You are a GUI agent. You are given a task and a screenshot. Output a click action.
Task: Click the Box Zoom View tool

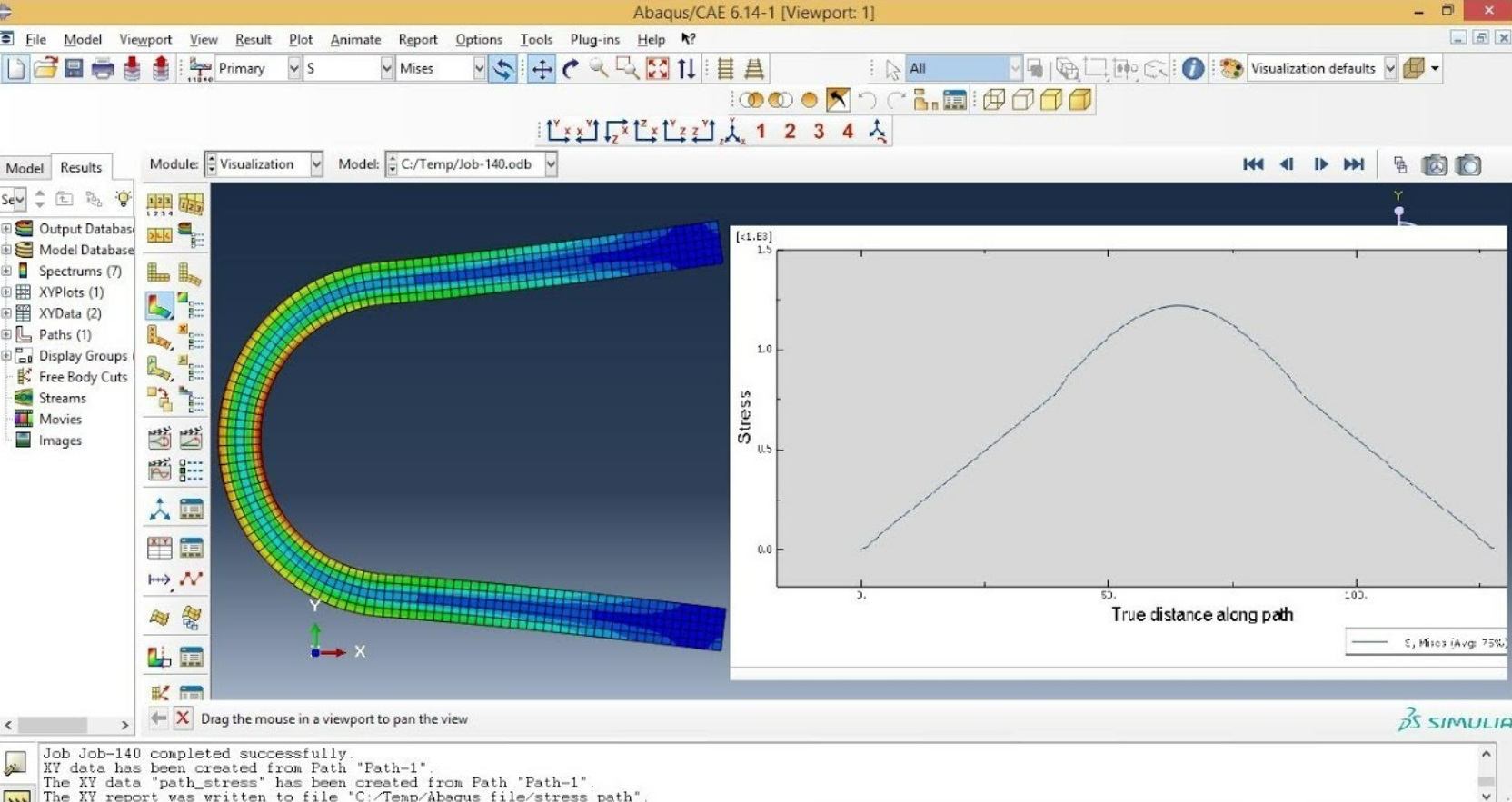coord(627,68)
